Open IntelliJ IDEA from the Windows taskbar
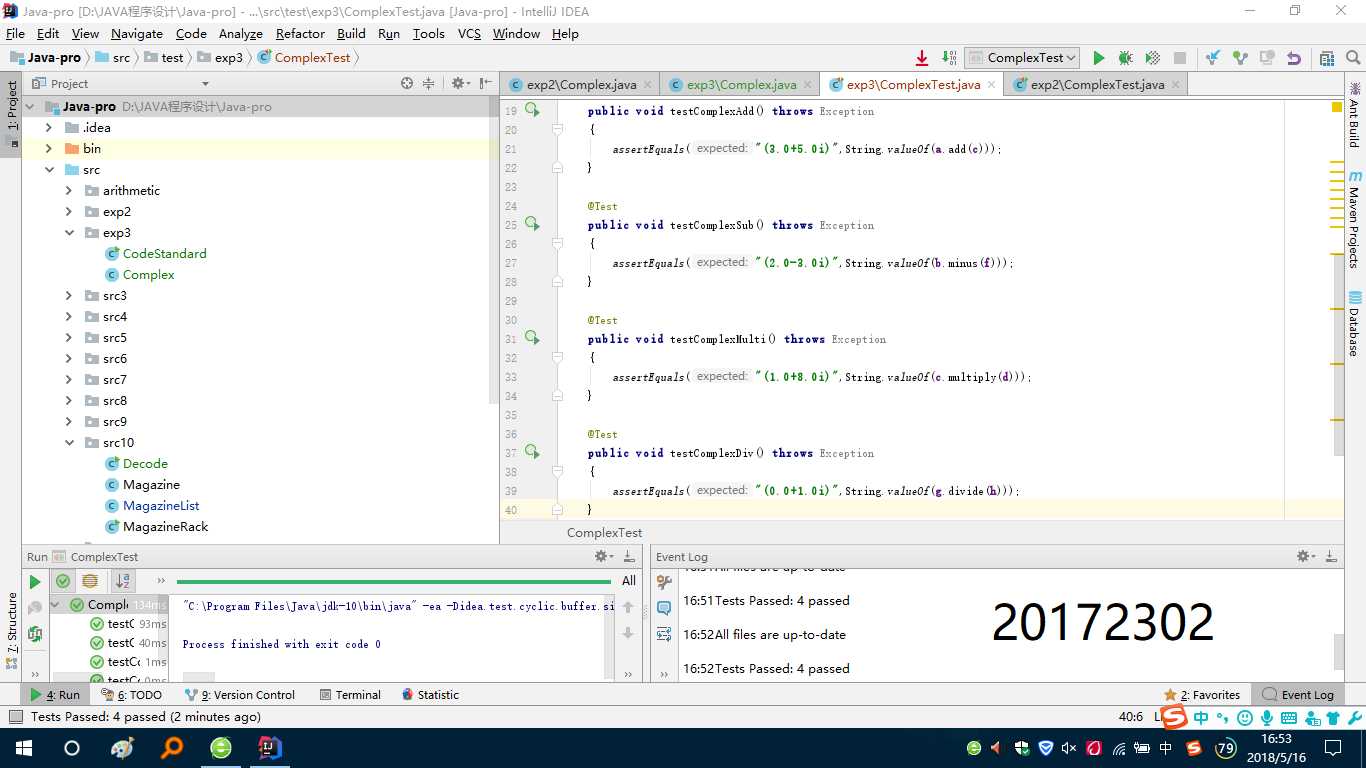The width and height of the screenshot is (1366, 768). 270,747
